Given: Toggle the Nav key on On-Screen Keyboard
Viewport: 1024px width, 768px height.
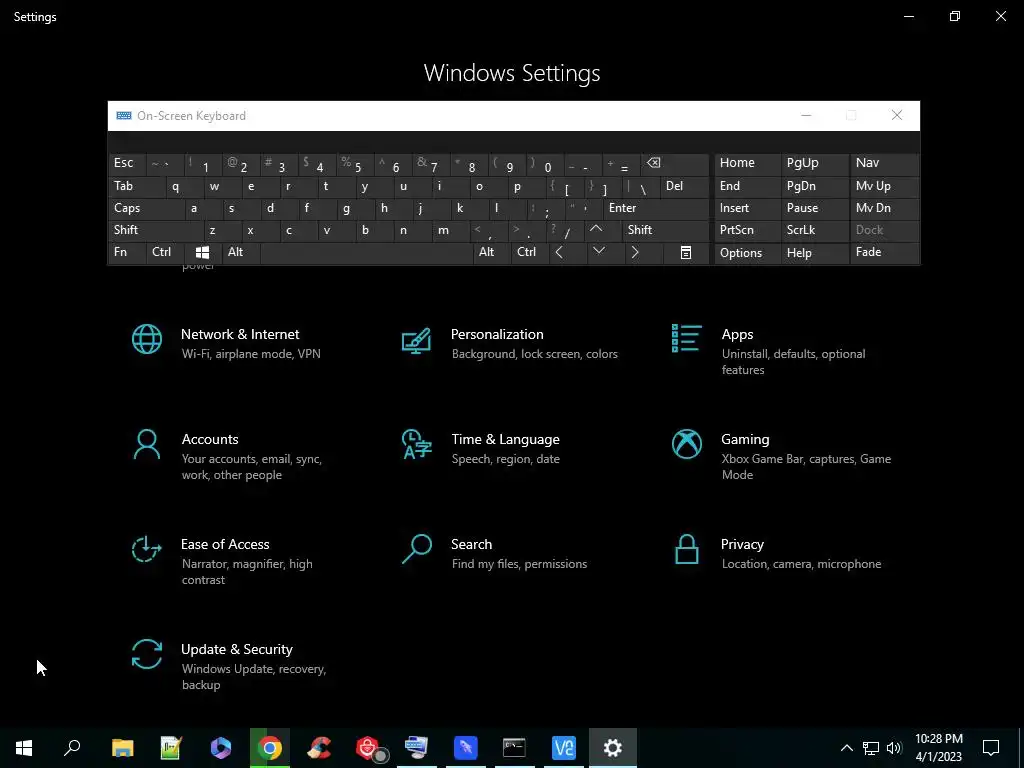Looking at the screenshot, I should point(884,164).
